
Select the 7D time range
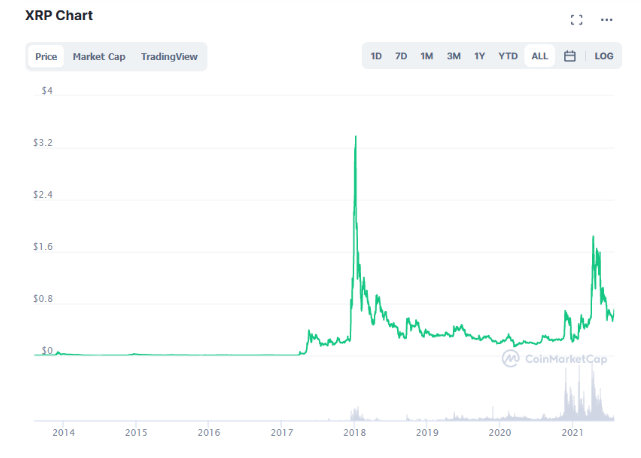(401, 56)
